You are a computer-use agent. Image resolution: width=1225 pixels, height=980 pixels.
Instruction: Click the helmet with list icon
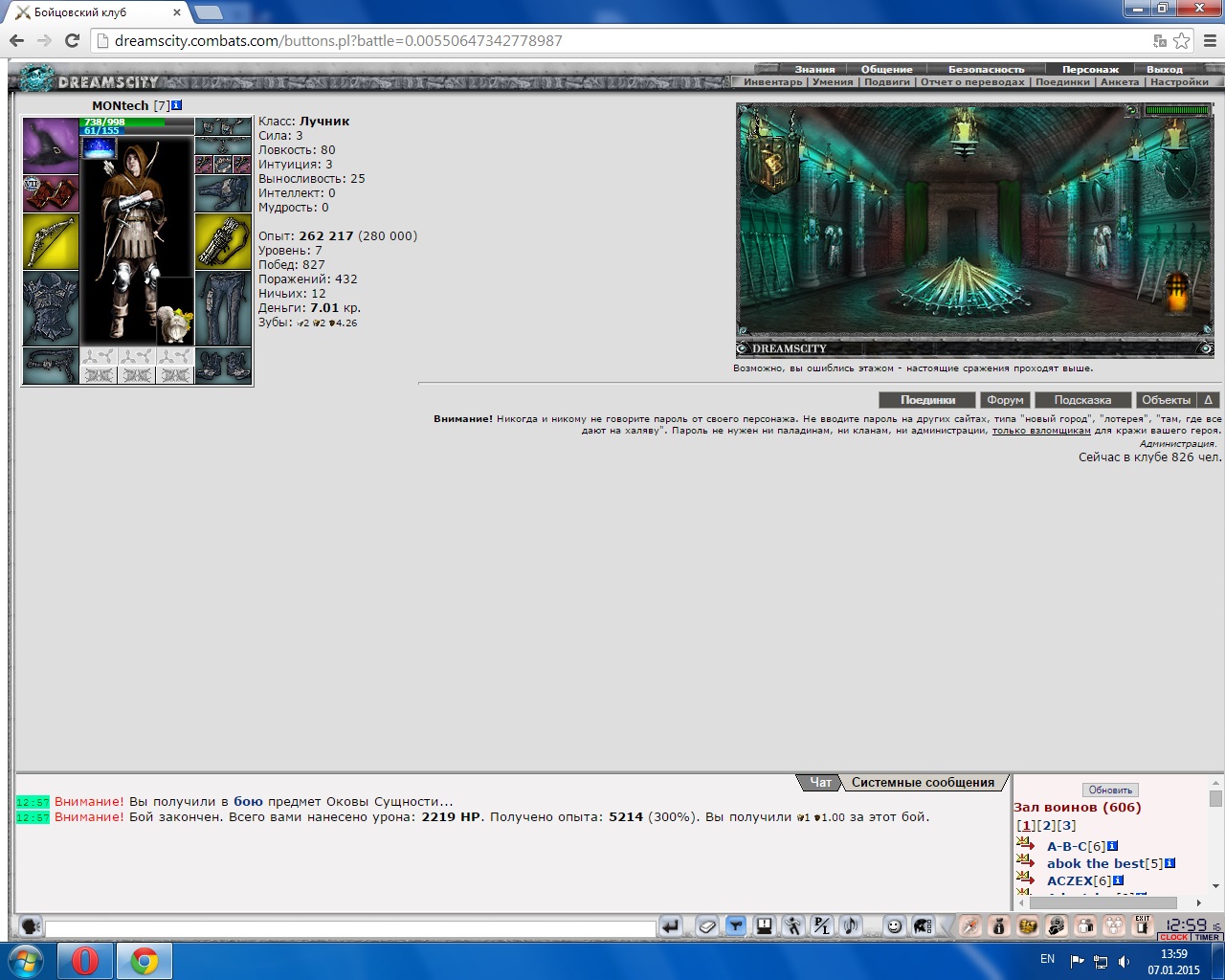tap(923, 925)
